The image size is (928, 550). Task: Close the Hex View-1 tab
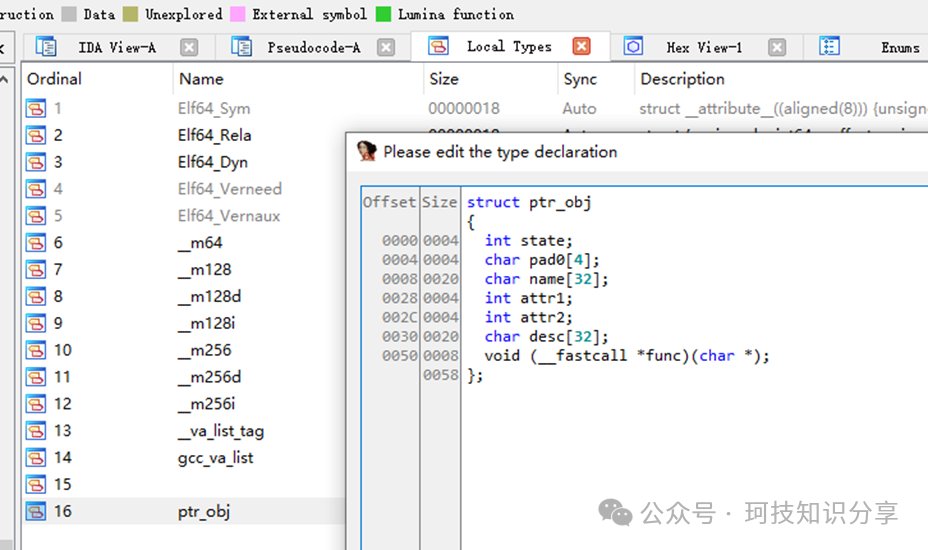tap(777, 47)
